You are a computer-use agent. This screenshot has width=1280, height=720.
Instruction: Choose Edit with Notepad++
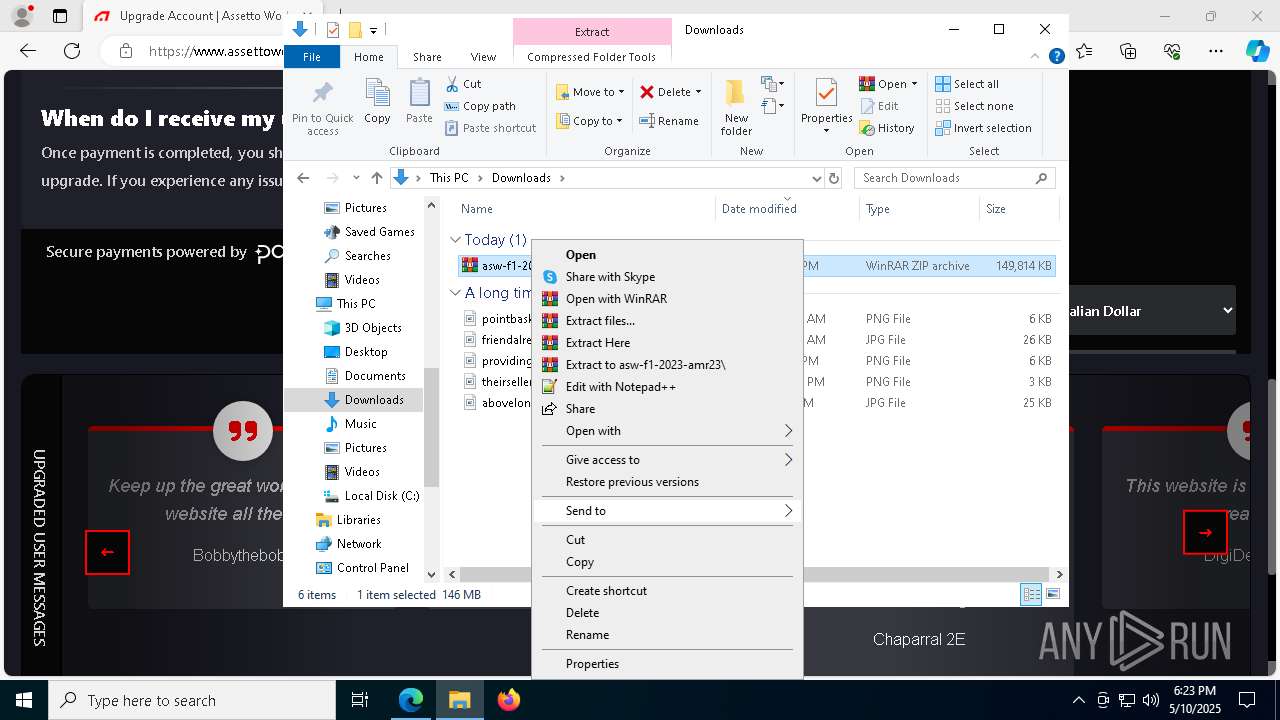[x=667, y=387]
